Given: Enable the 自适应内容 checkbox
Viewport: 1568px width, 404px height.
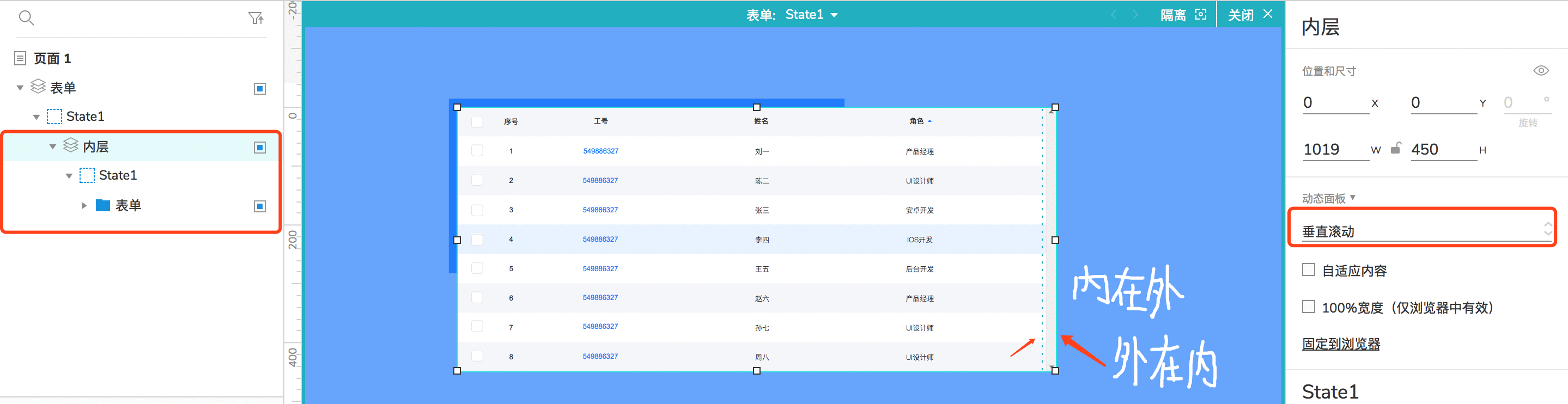Looking at the screenshot, I should tap(1308, 270).
